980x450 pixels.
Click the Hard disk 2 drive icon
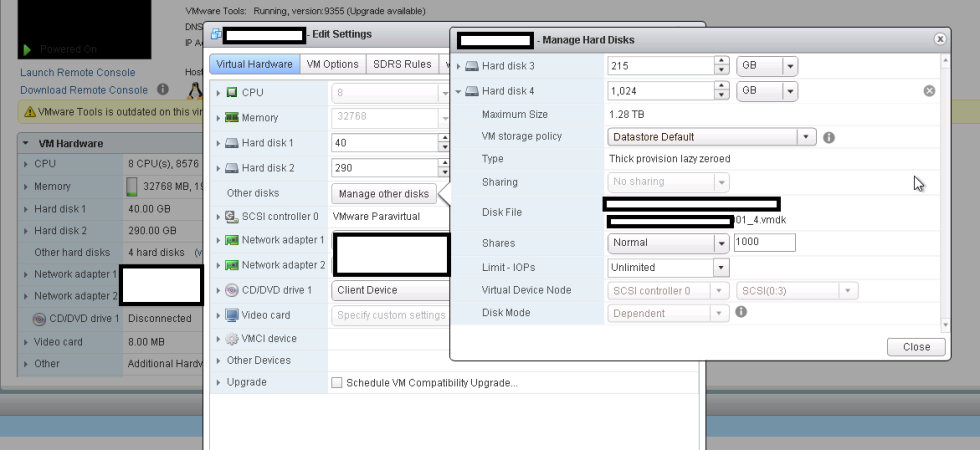[x=232, y=168]
